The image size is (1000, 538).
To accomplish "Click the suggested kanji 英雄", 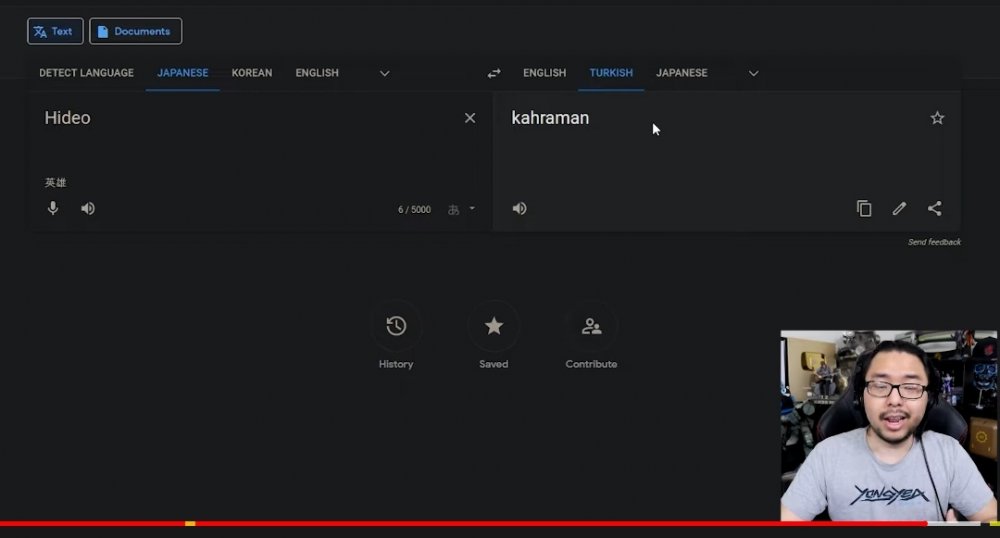I will pyautogui.click(x=55, y=183).
